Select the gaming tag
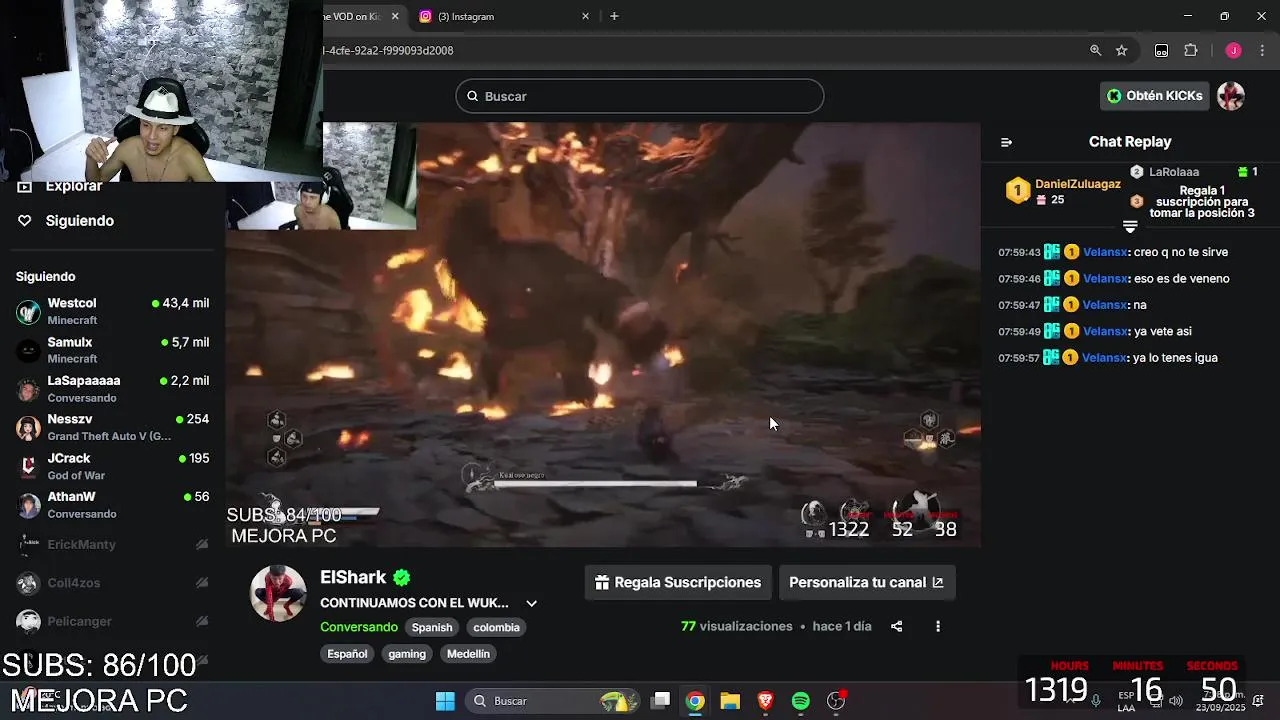 [407, 654]
